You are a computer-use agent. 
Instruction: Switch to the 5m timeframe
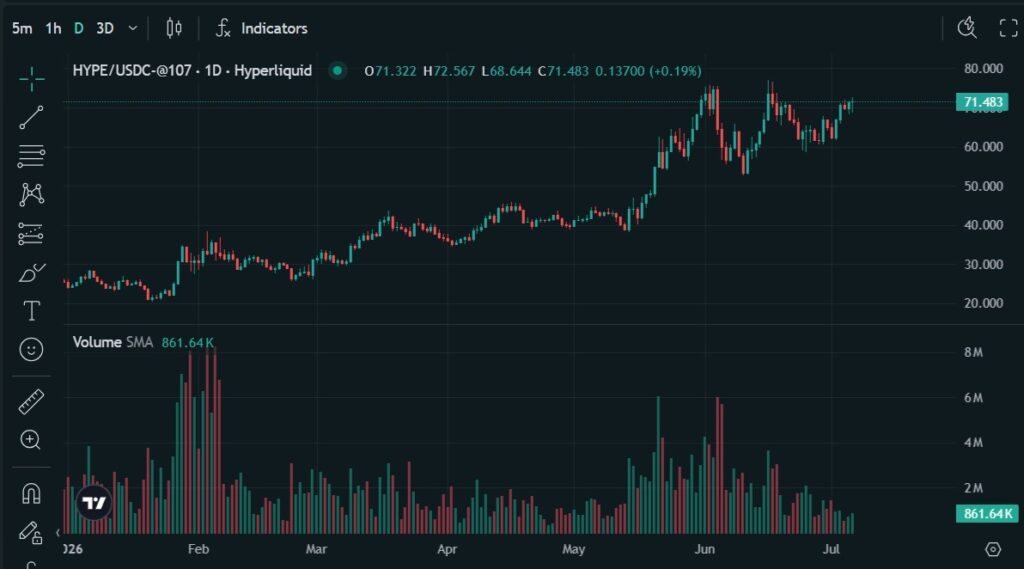click(22, 28)
